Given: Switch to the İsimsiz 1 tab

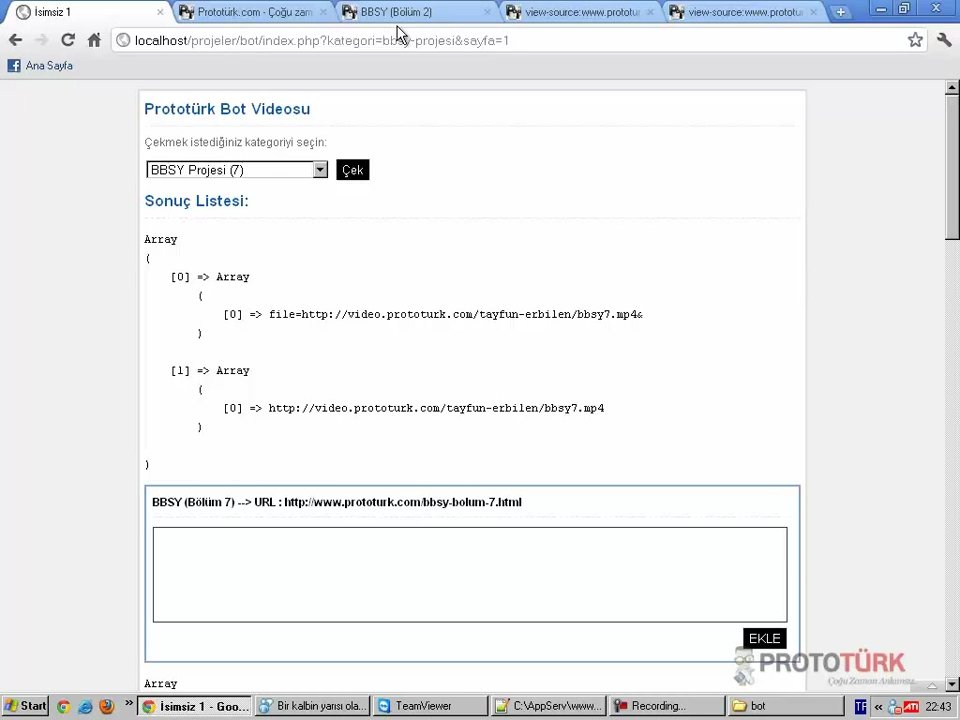Looking at the screenshot, I should tap(86, 12).
